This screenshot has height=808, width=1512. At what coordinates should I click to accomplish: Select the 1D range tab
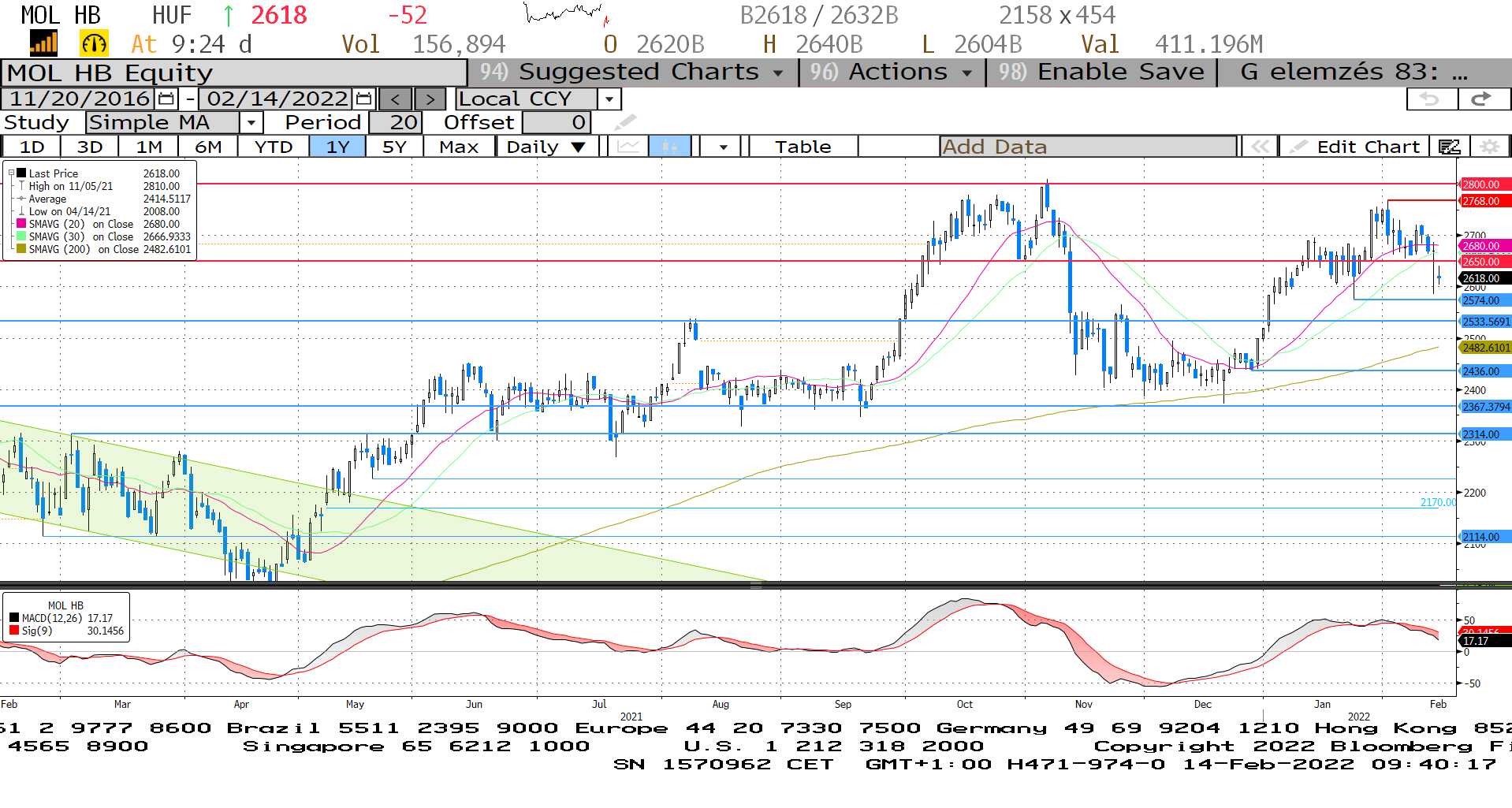(x=32, y=147)
